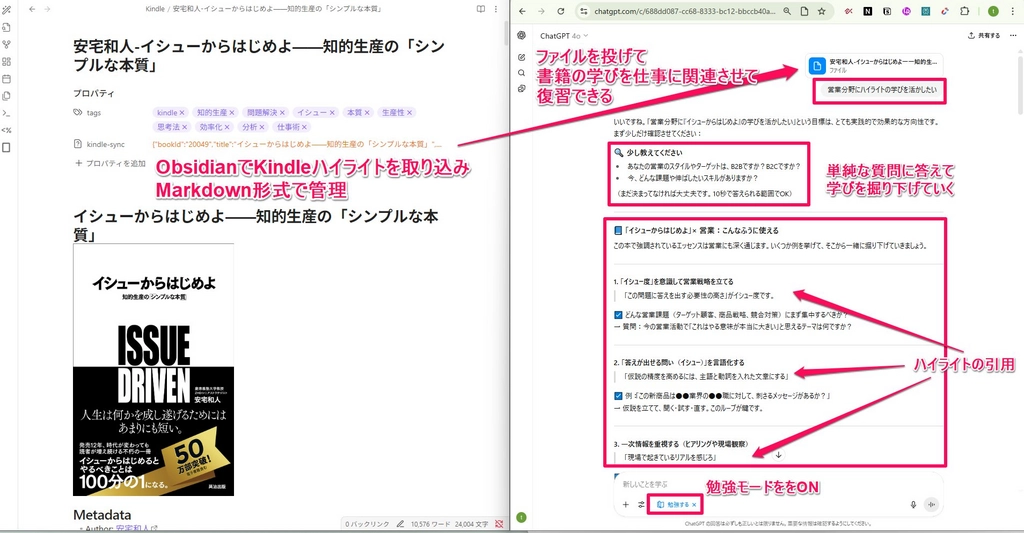Click the zoom magnifier icon in the address bar

[787, 11]
